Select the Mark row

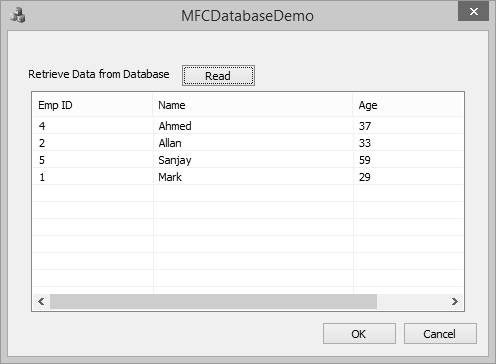(248, 177)
